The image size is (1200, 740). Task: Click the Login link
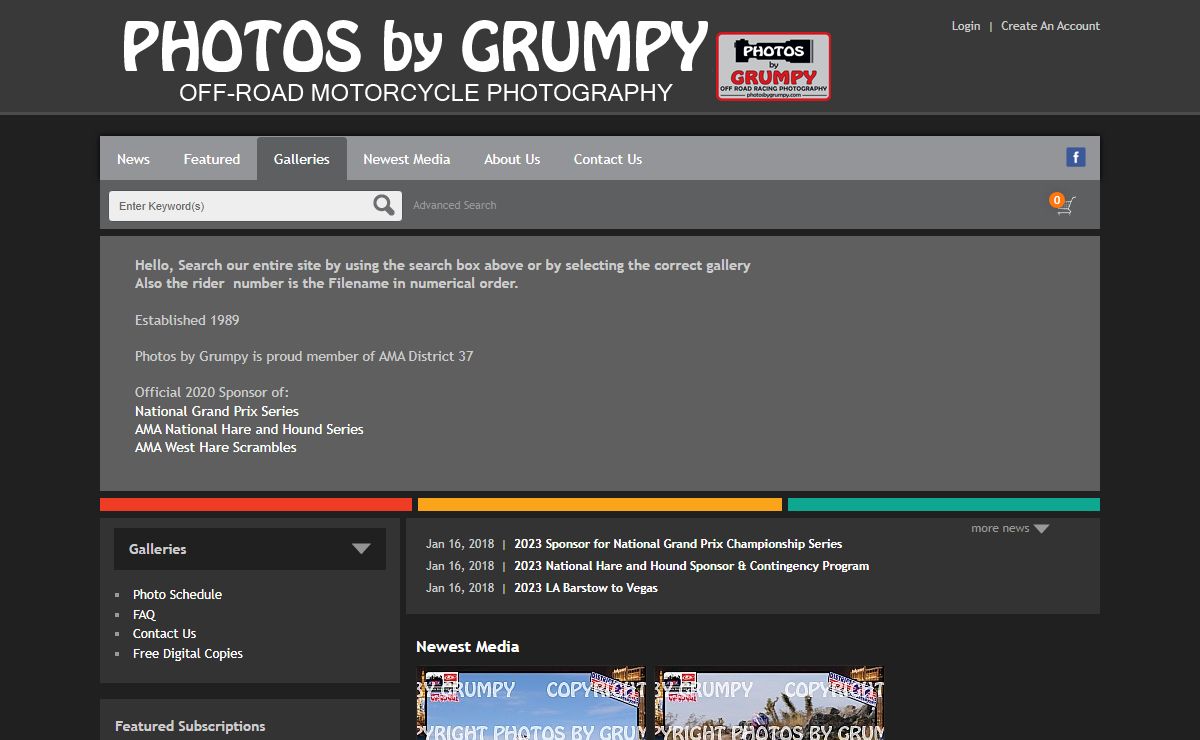pos(965,26)
